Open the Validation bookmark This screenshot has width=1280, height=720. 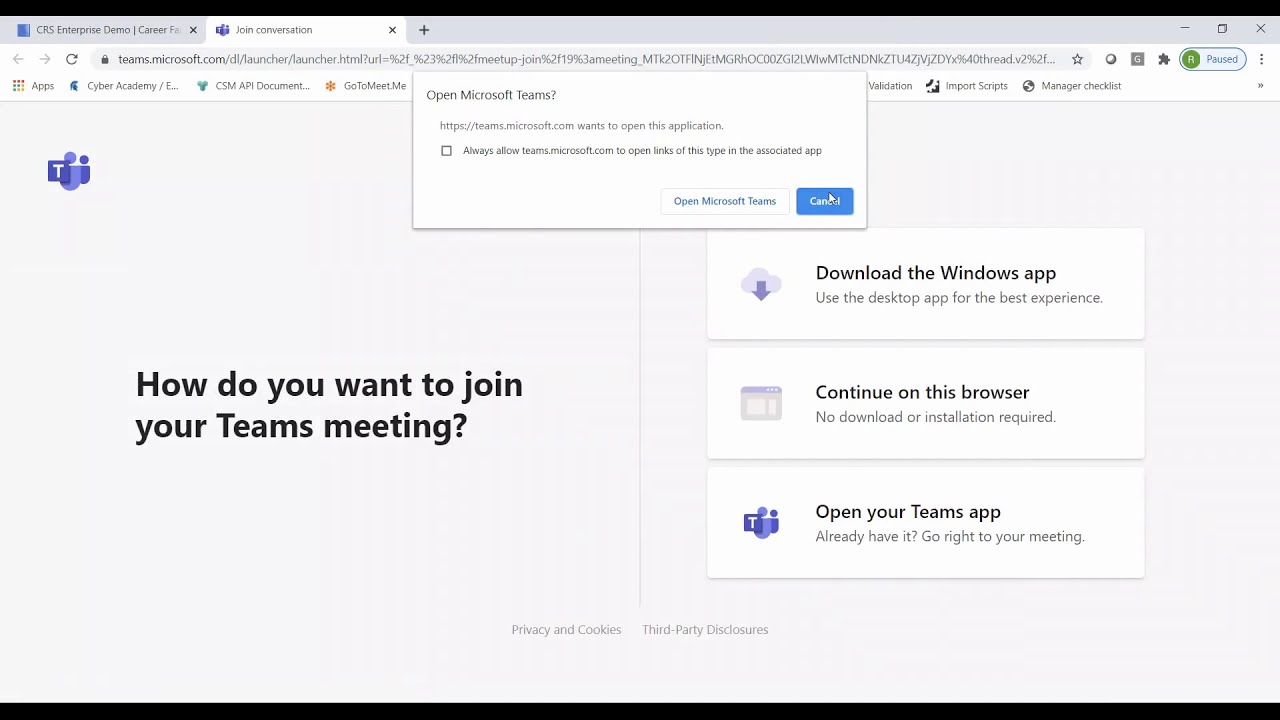[890, 86]
